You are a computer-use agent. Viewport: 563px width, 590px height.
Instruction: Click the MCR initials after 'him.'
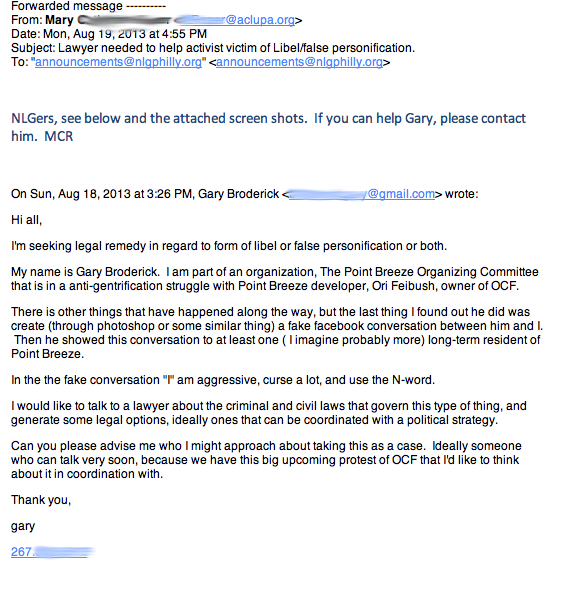click(59, 136)
